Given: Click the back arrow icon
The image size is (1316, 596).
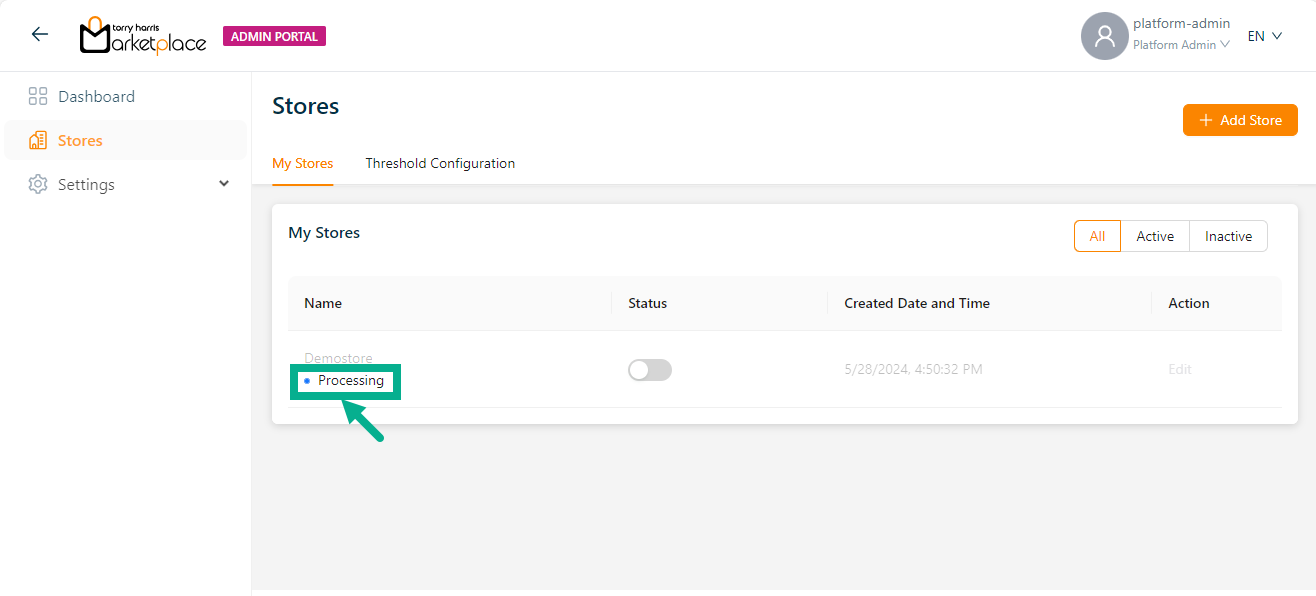Looking at the screenshot, I should click(40, 35).
